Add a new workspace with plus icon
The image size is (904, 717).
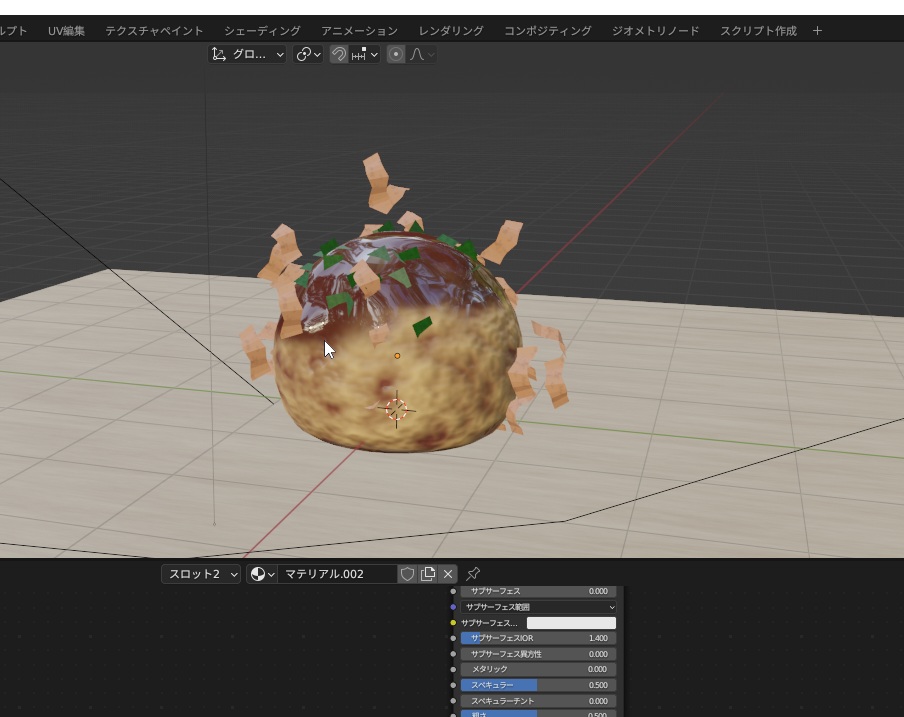817,31
